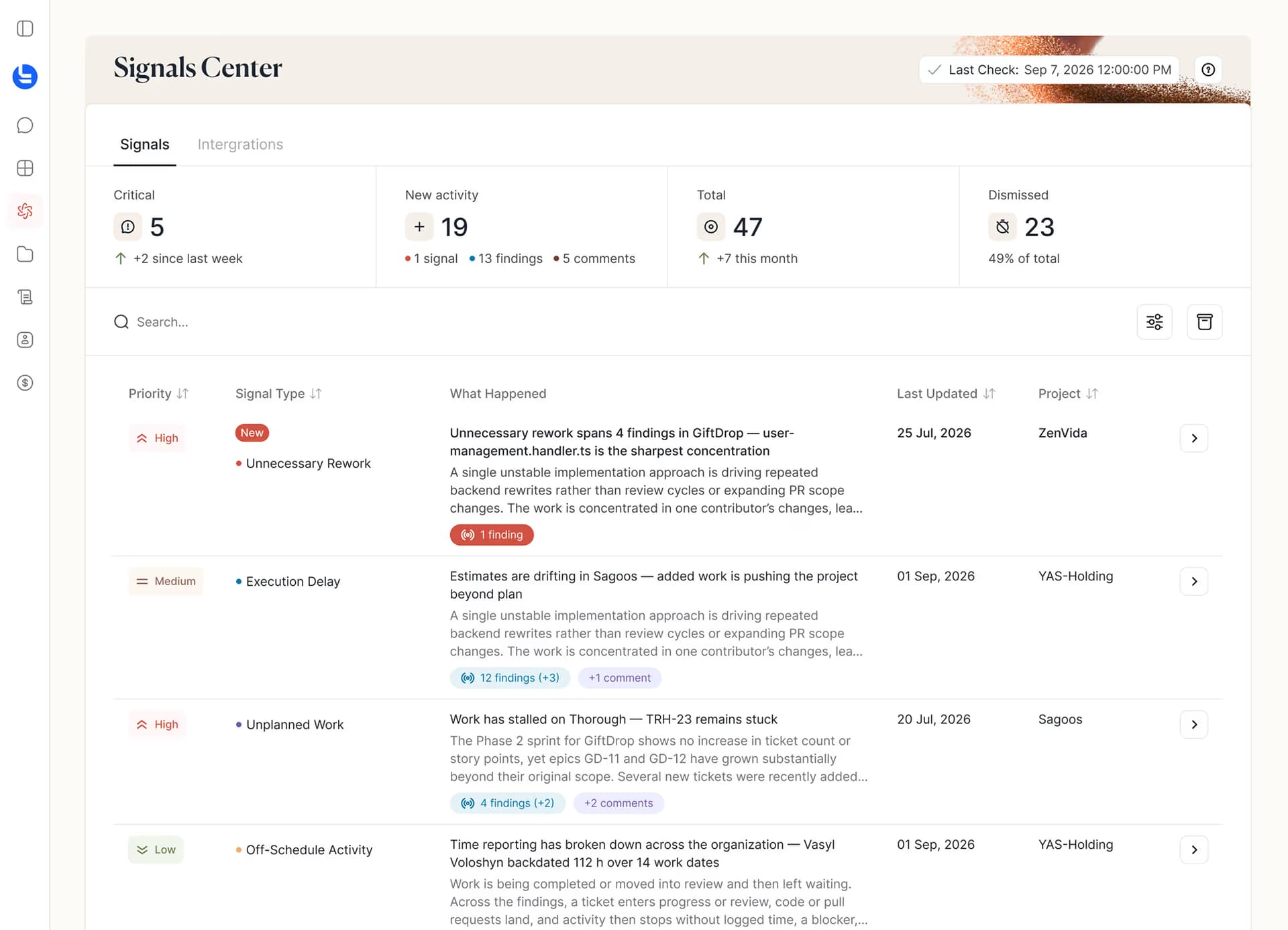This screenshot has height=930, width=1288.
Task: Open the filter sliders button
Action: [1155, 322]
